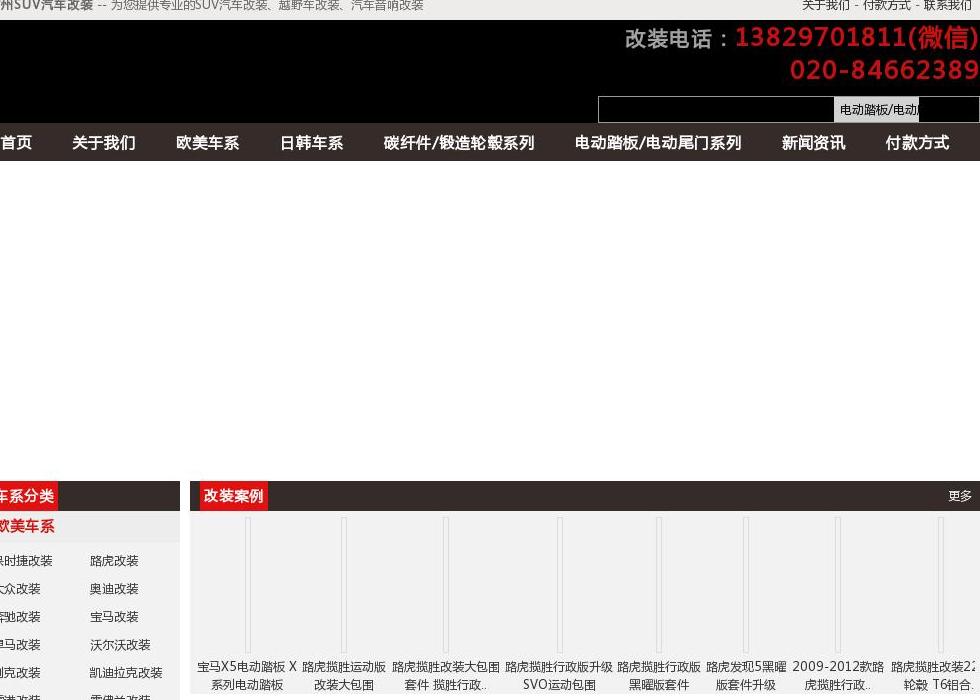The height and width of the screenshot is (700, 980).
Task: Open the 新闻资讯 navigation item
Action: [x=813, y=143]
